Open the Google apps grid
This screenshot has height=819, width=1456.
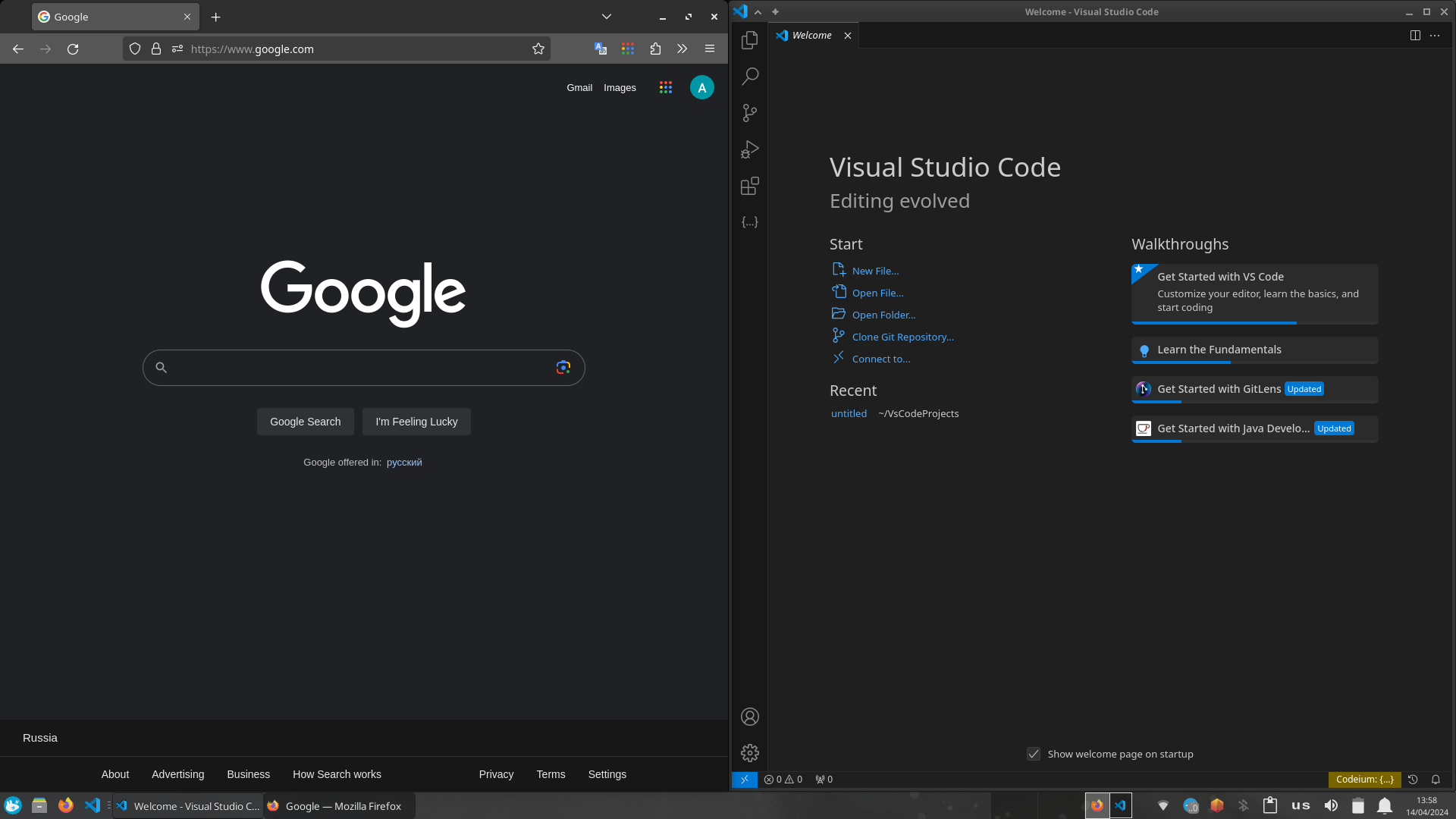pyautogui.click(x=666, y=88)
